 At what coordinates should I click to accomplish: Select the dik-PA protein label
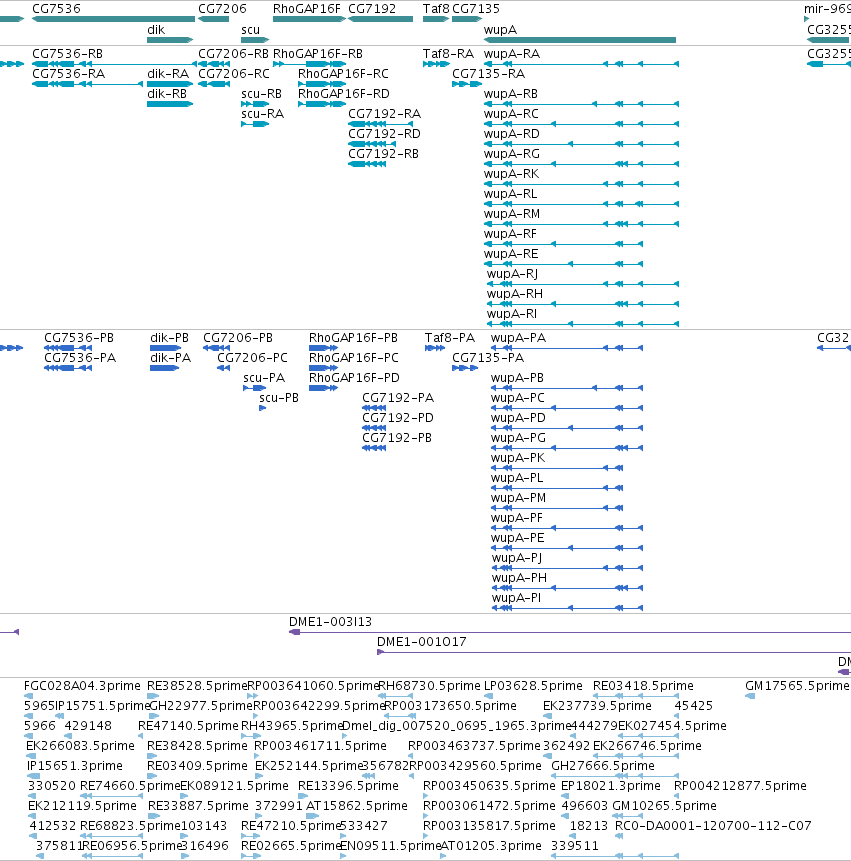click(171, 358)
